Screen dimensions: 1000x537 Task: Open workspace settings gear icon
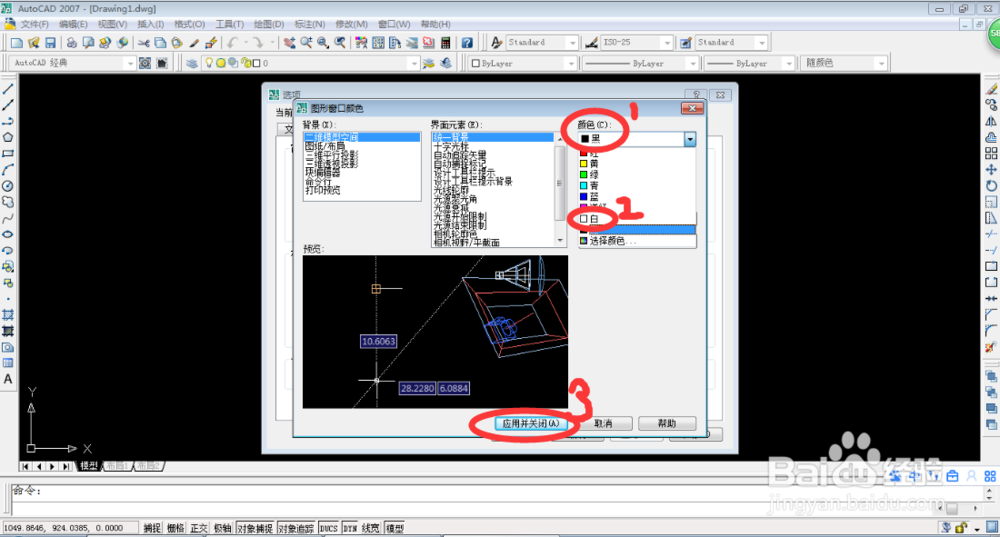[145, 63]
